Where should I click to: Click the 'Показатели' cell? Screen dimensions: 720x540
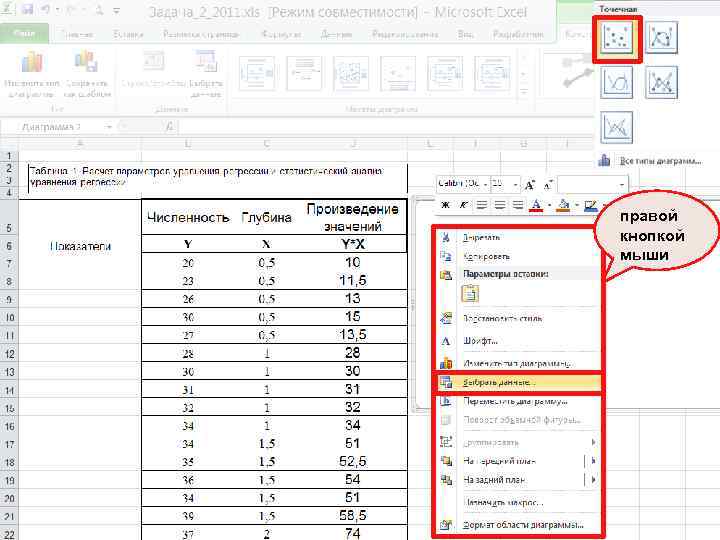pyautogui.click(x=80, y=246)
